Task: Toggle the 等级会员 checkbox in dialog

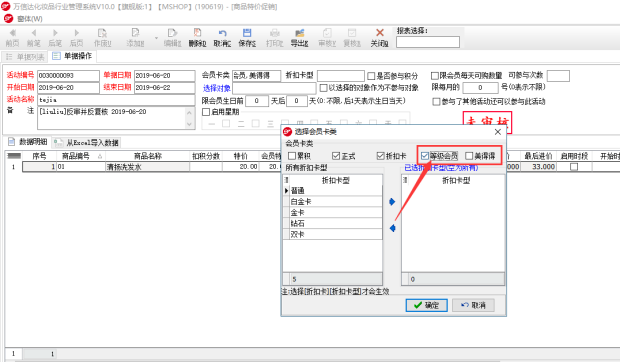Action: click(x=425, y=156)
